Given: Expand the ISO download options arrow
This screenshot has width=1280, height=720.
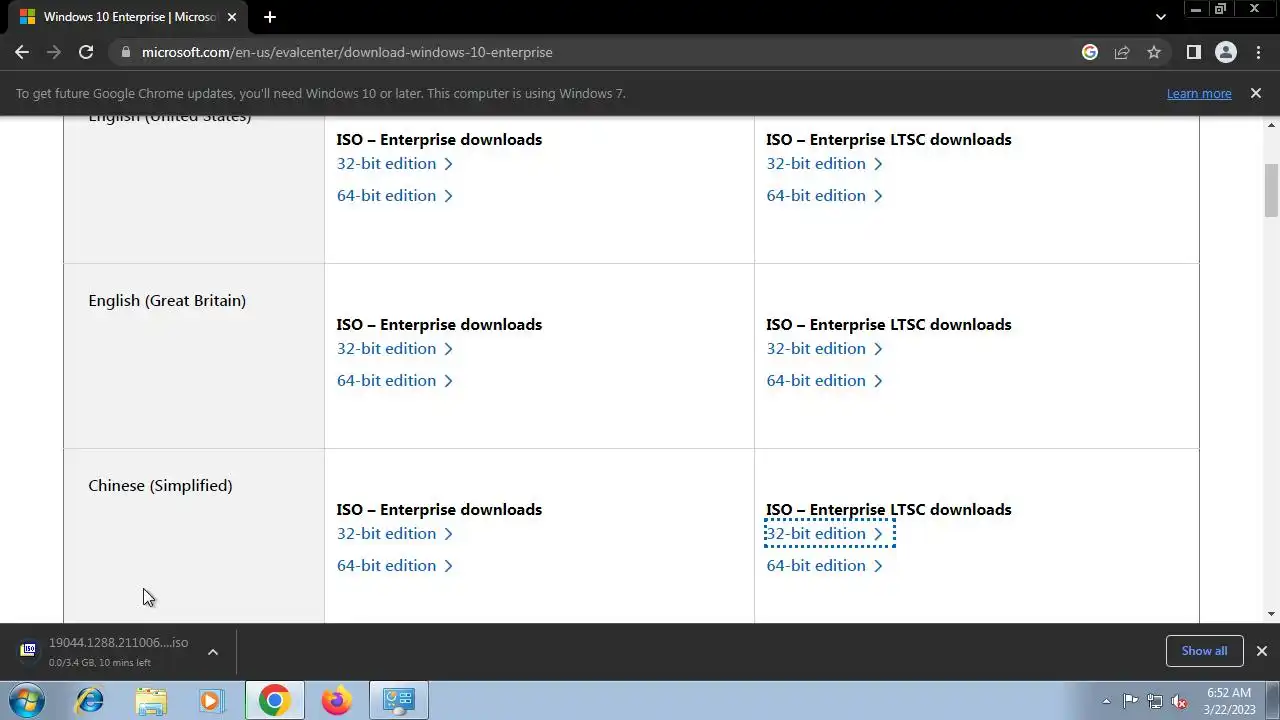Looking at the screenshot, I should [x=212, y=651].
